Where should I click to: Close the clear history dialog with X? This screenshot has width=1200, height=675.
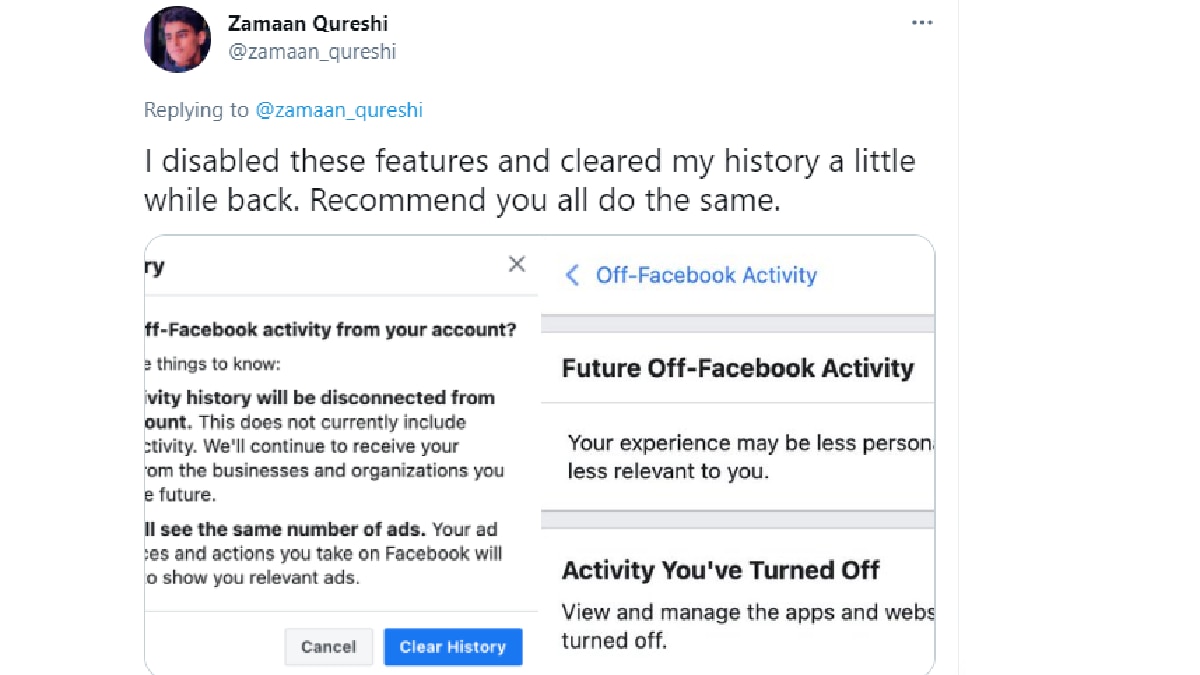(x=517, y=264)
